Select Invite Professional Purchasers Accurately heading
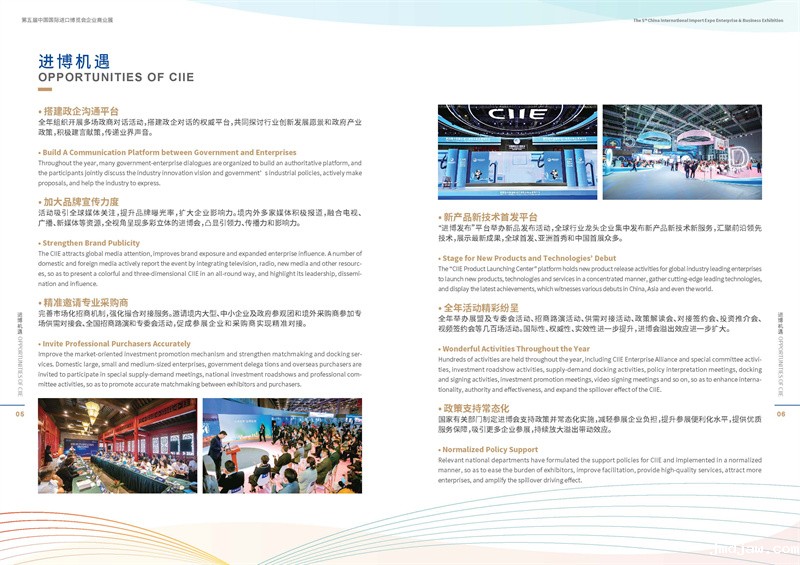 click(x=114, y=343)
